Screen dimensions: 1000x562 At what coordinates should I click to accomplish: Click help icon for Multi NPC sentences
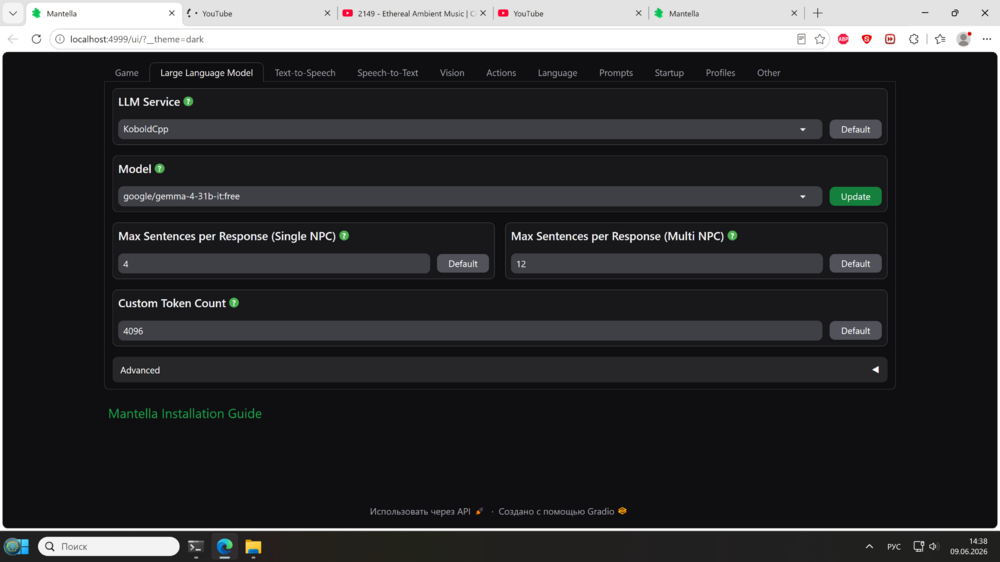(x=732, y=235)
